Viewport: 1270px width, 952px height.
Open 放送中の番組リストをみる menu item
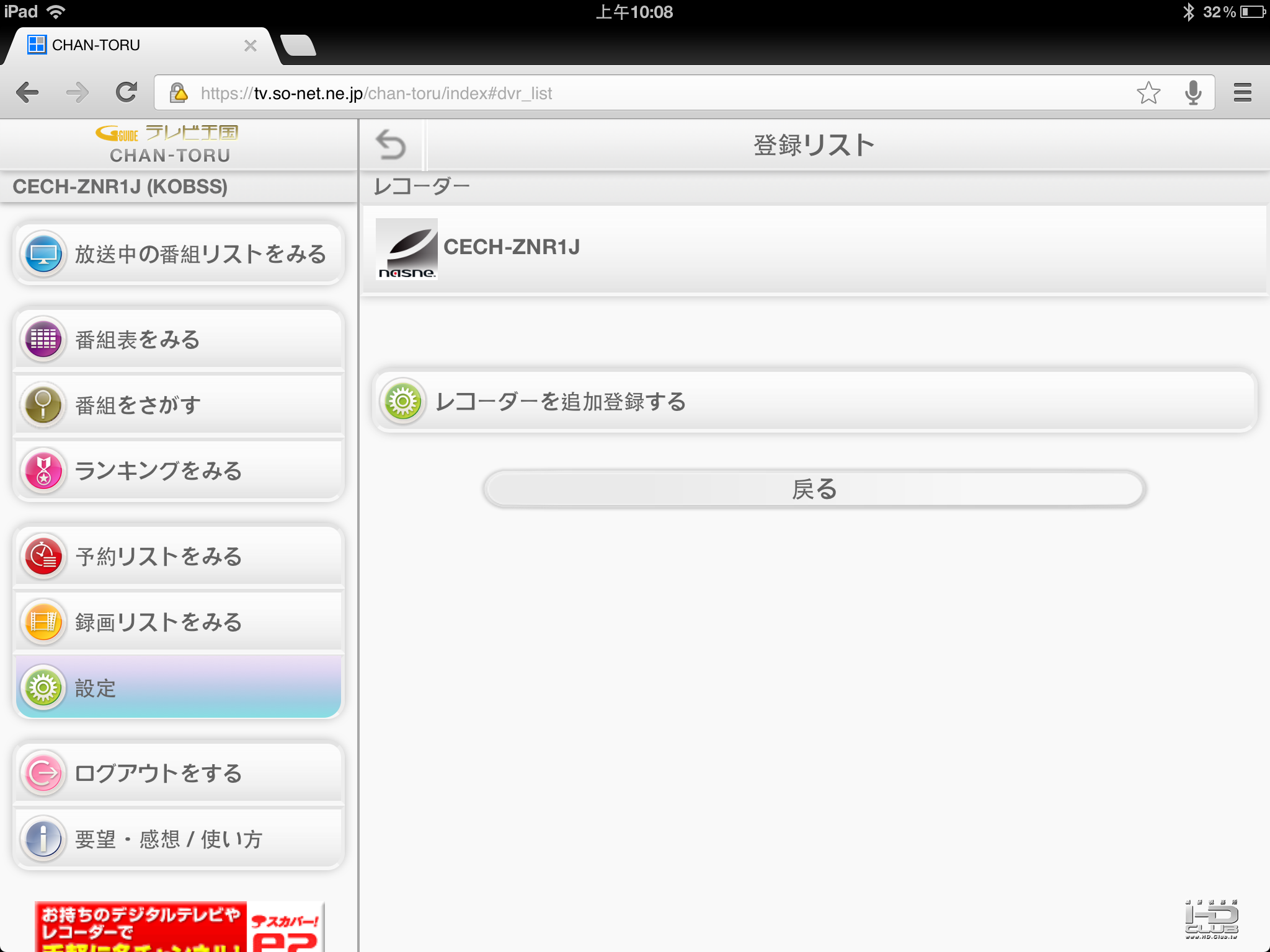[x=179, y=253]
